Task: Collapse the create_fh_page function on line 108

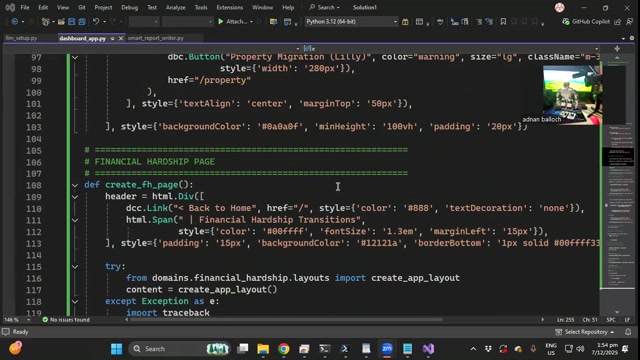Action: coord(75,185)
